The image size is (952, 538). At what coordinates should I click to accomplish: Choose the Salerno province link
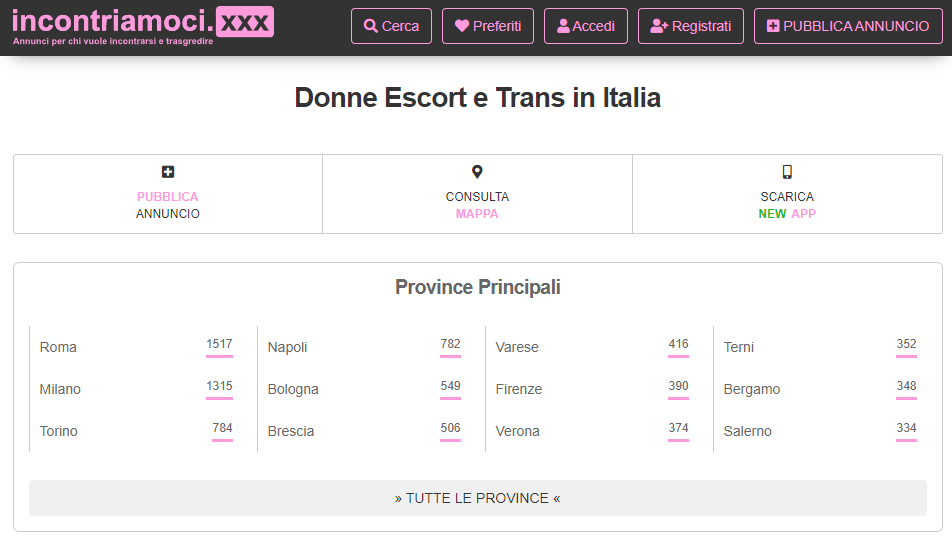[747, 431]
